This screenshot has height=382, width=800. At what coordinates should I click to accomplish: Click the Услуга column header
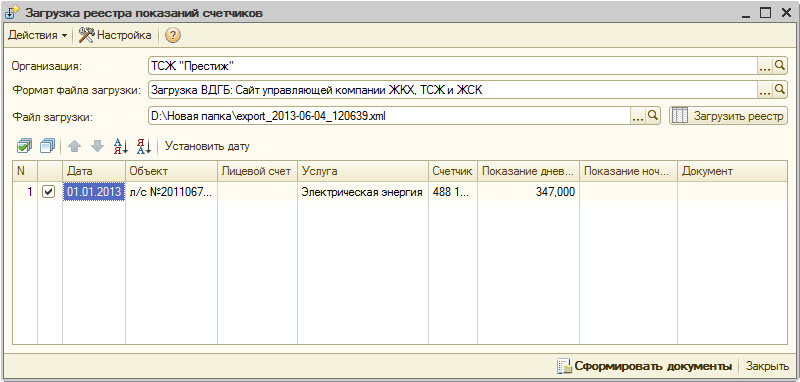pos(363,171)
